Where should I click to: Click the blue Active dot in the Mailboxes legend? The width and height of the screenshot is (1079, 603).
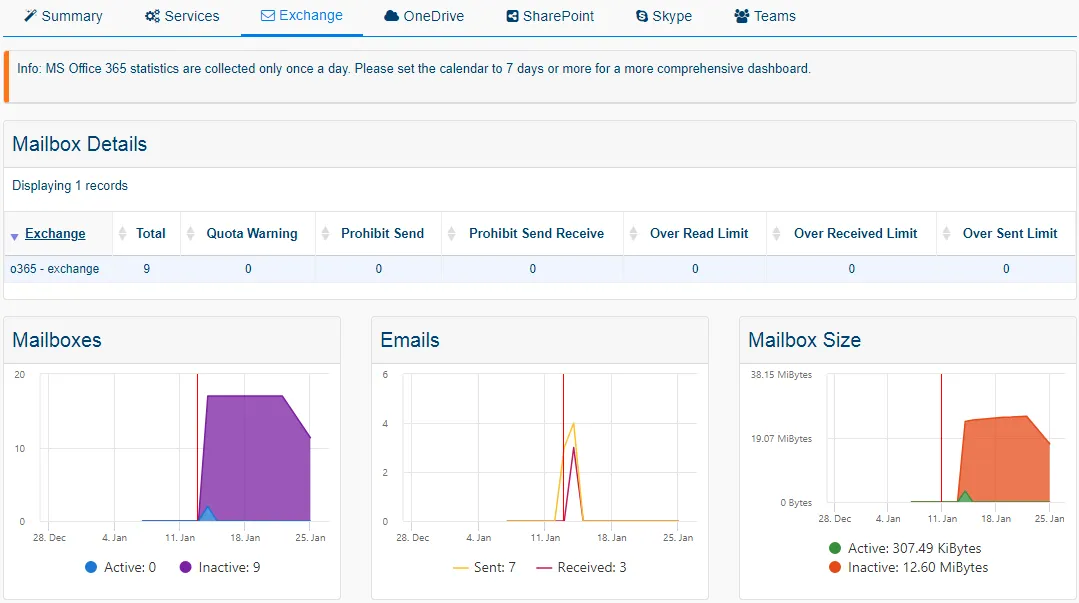click(x=94, y=567)
